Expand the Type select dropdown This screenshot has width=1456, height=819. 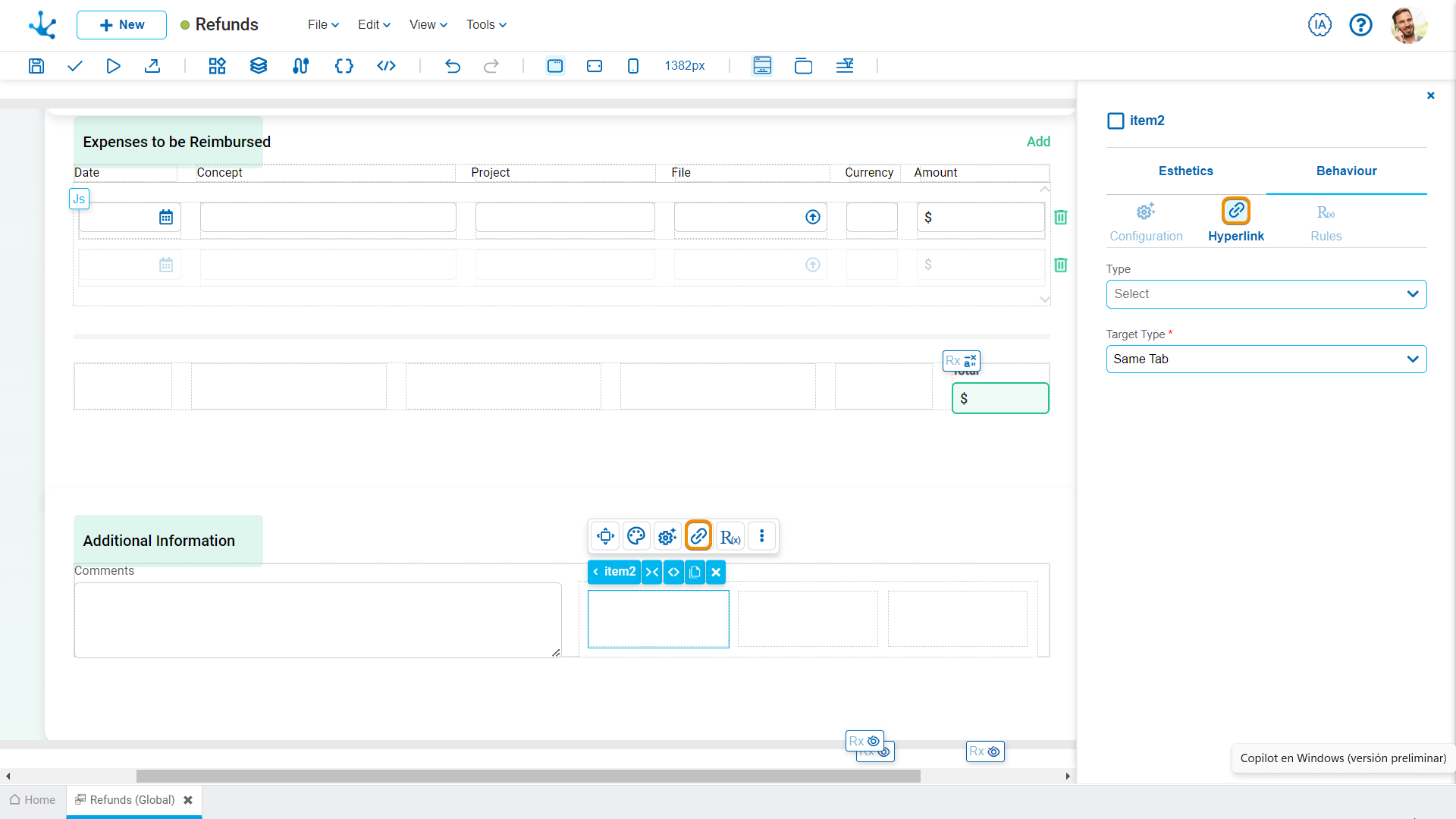pos(1266,294)
